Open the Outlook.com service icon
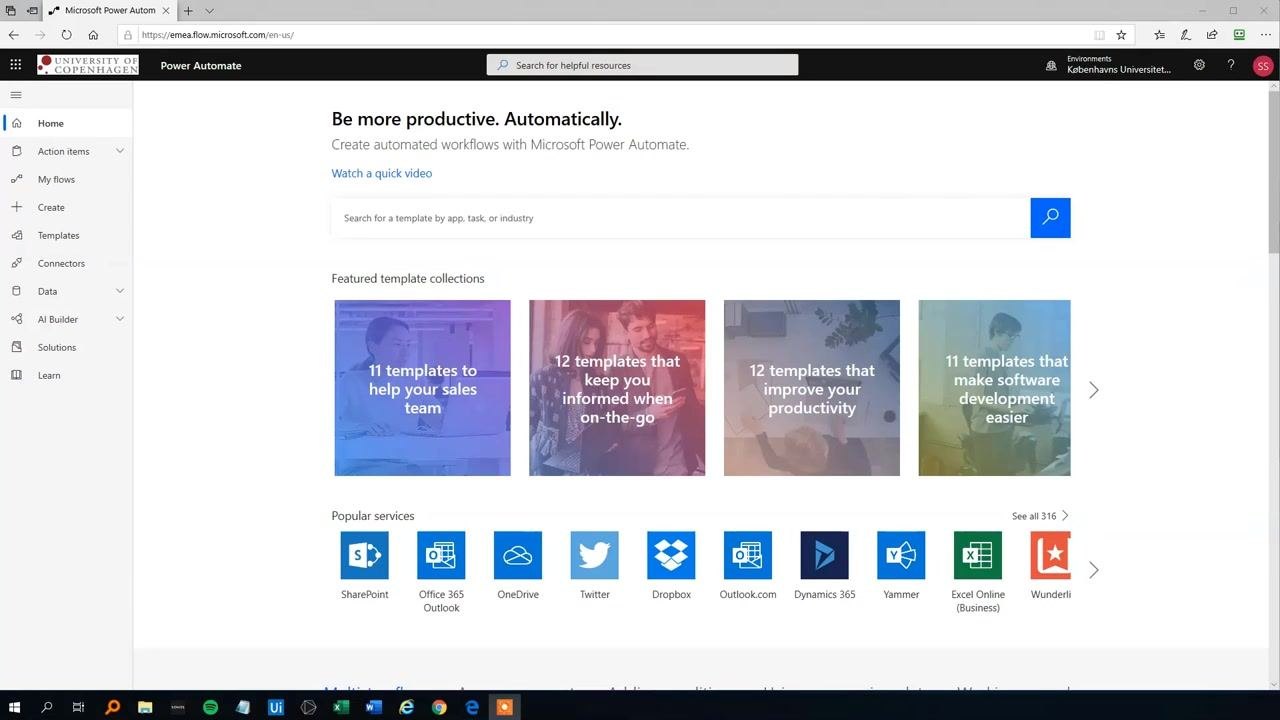 coord(748,555)
